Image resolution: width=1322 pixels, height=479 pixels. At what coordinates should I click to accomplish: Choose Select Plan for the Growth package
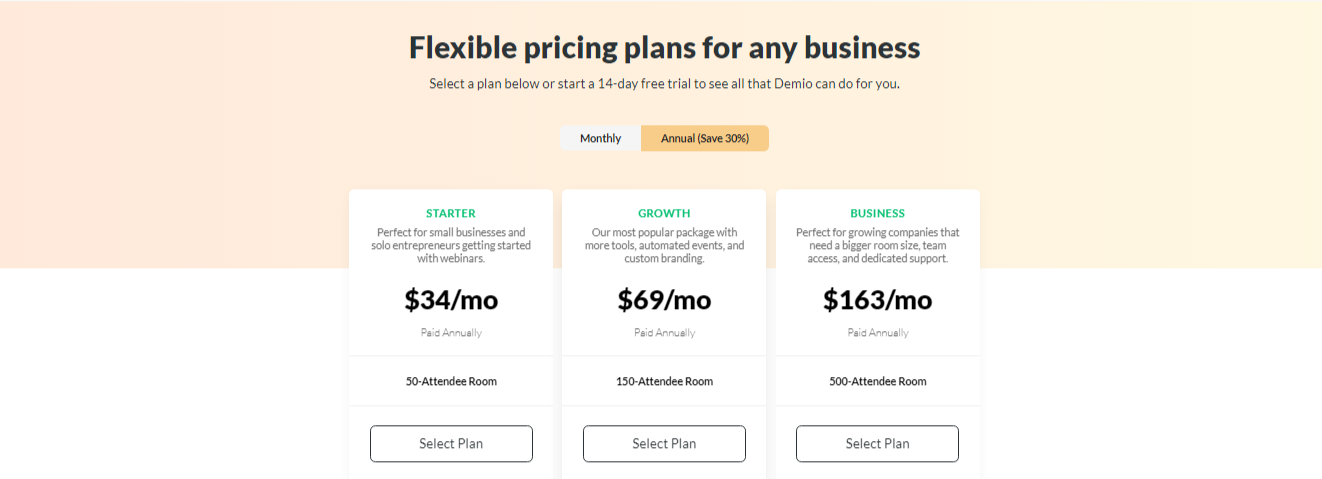pos(664,444)
